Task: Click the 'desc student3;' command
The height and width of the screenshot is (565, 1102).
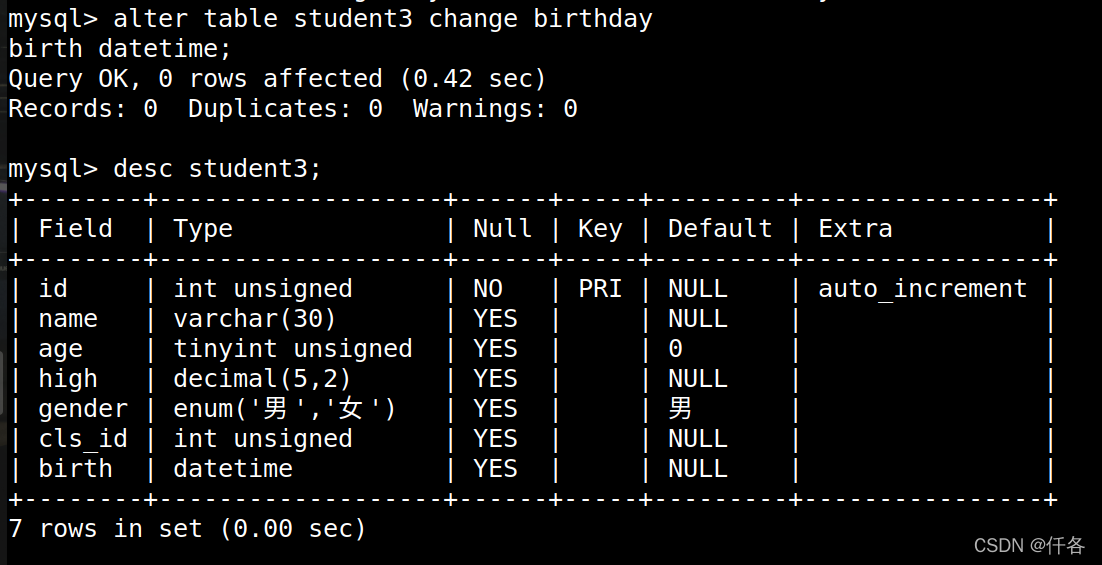Action: click(217, 169)
